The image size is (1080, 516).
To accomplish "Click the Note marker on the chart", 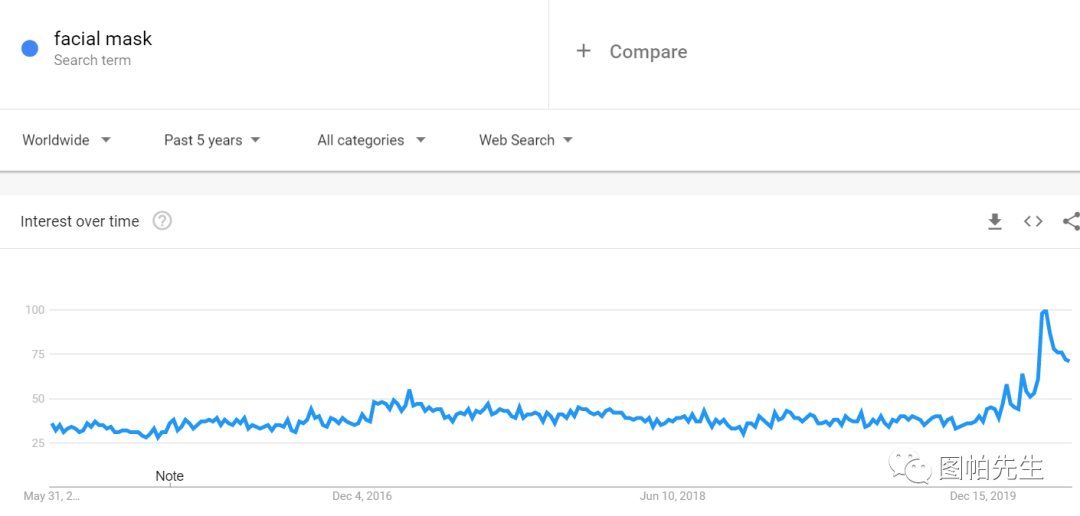I will (170, 476).
